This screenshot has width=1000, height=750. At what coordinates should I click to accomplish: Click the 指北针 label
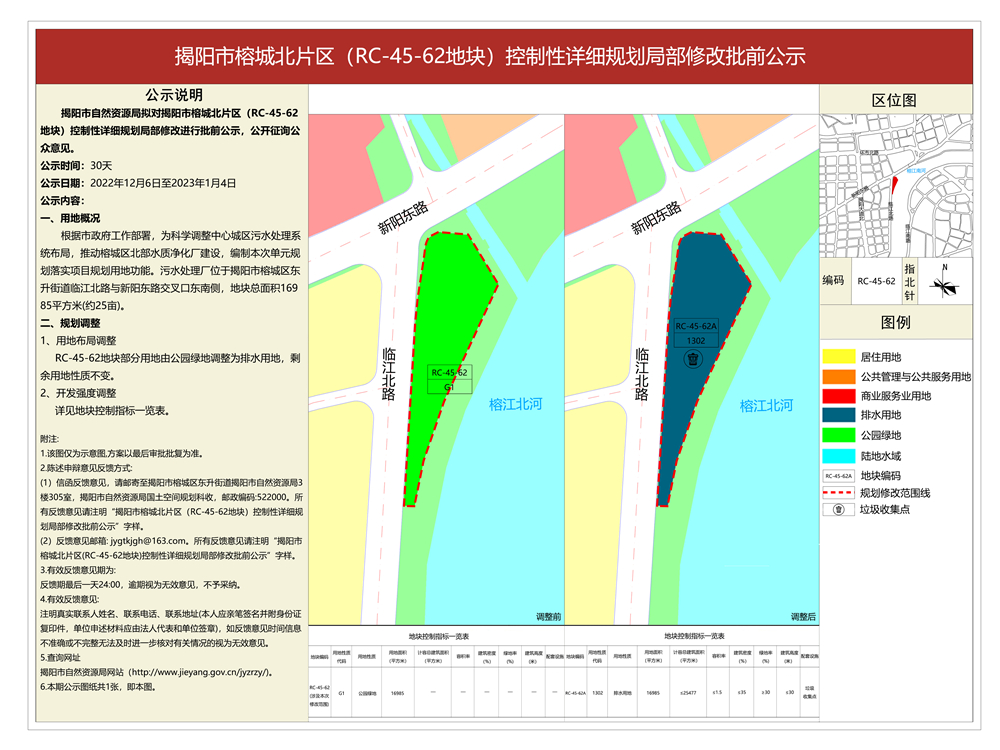point(909,282)
